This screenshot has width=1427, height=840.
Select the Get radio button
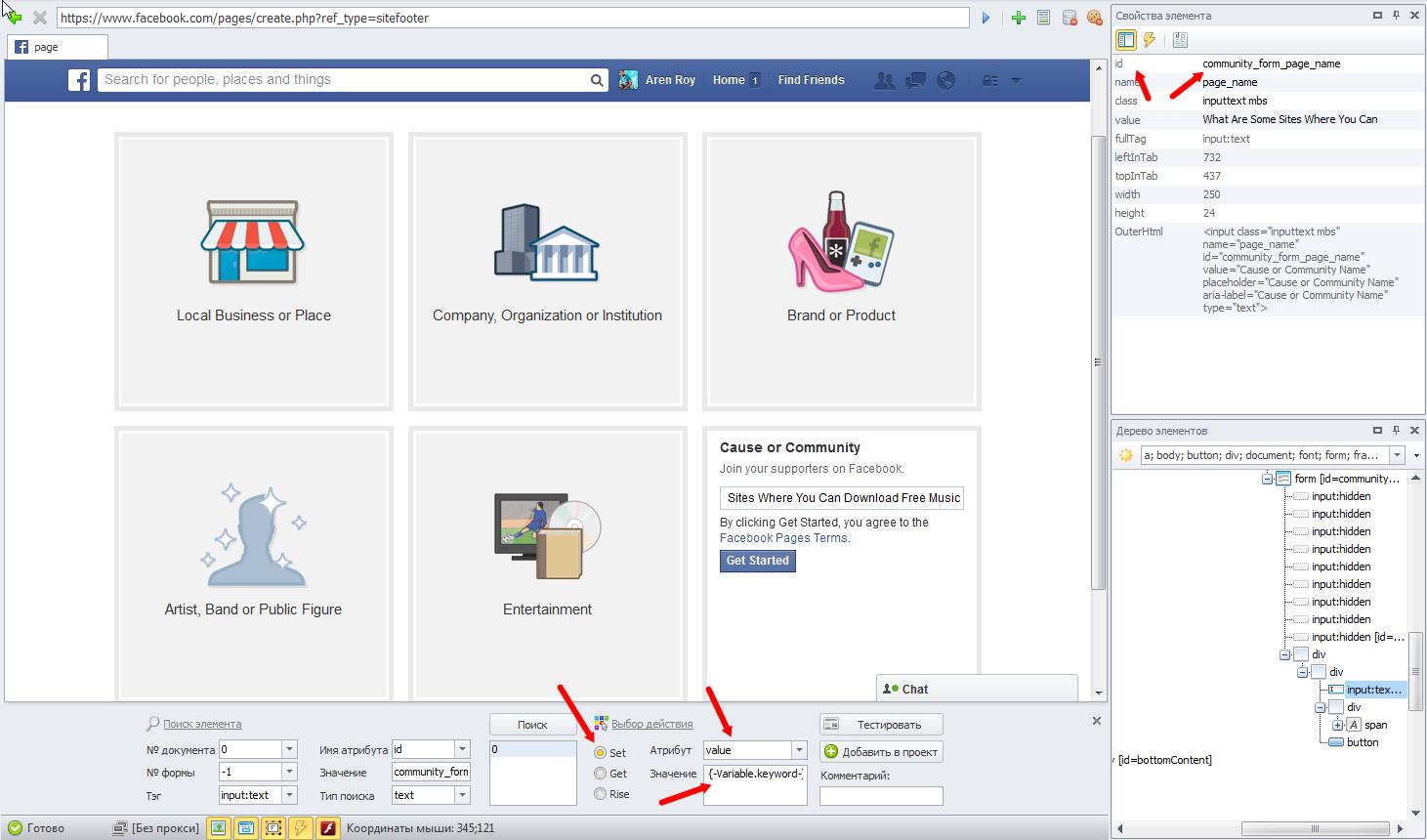pyautogui.click(x=600, y=773)
